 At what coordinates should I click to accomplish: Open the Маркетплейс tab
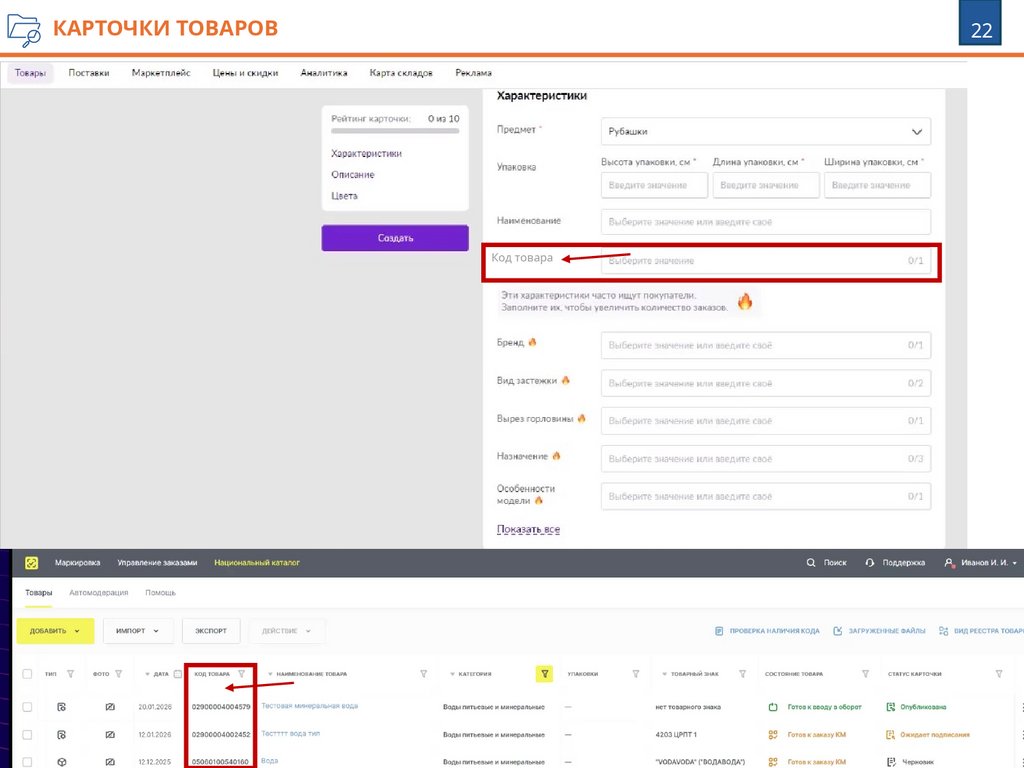(x=161, y=73)
